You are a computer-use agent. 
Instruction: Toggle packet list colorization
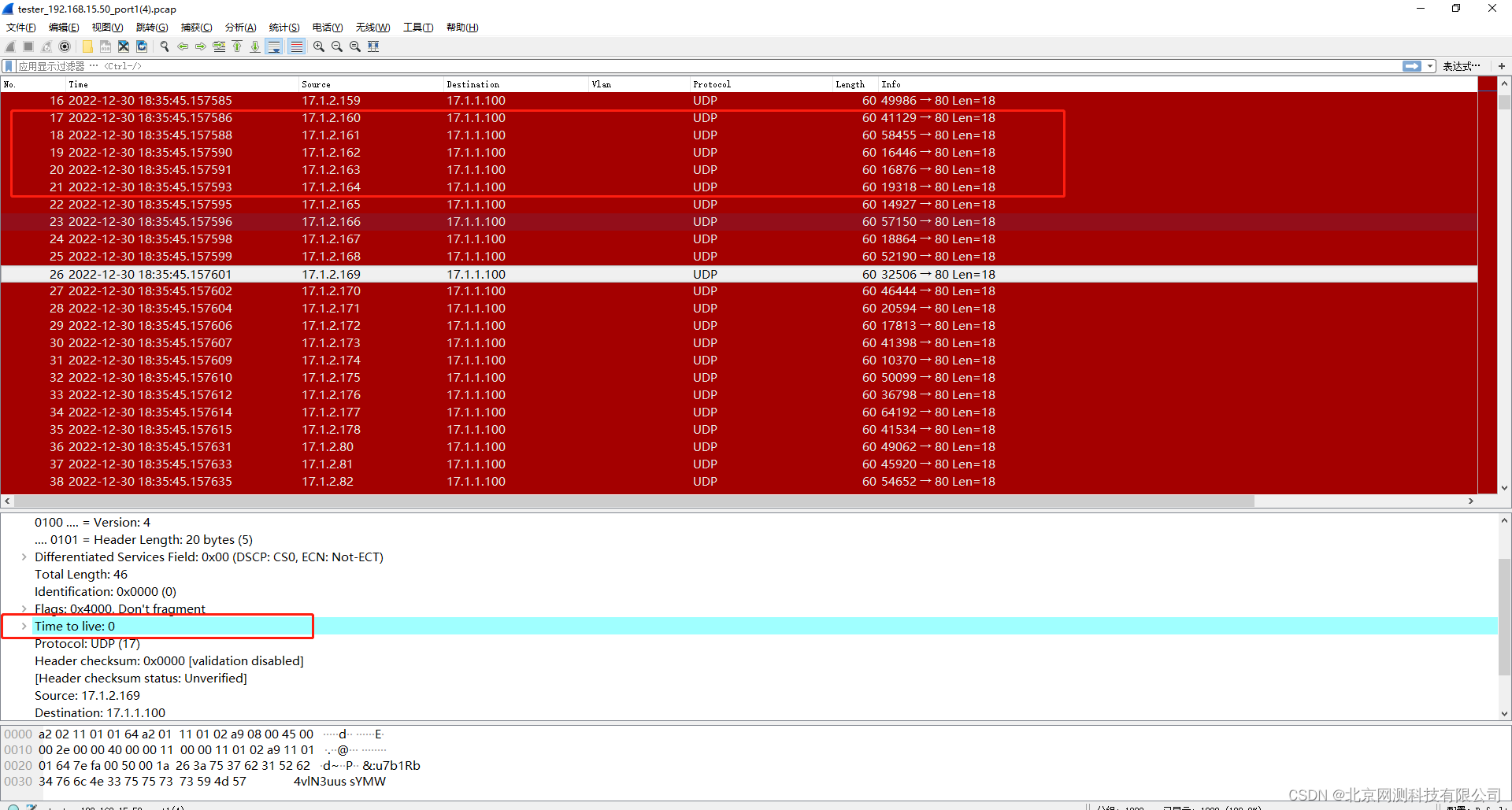pos(296,46)
